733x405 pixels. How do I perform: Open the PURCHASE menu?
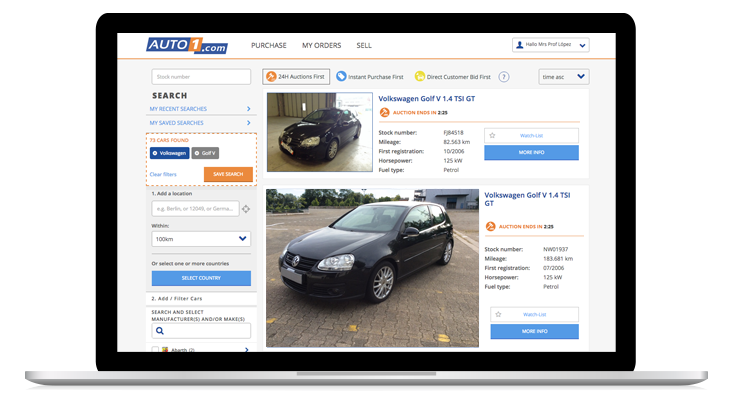point(269,45)
